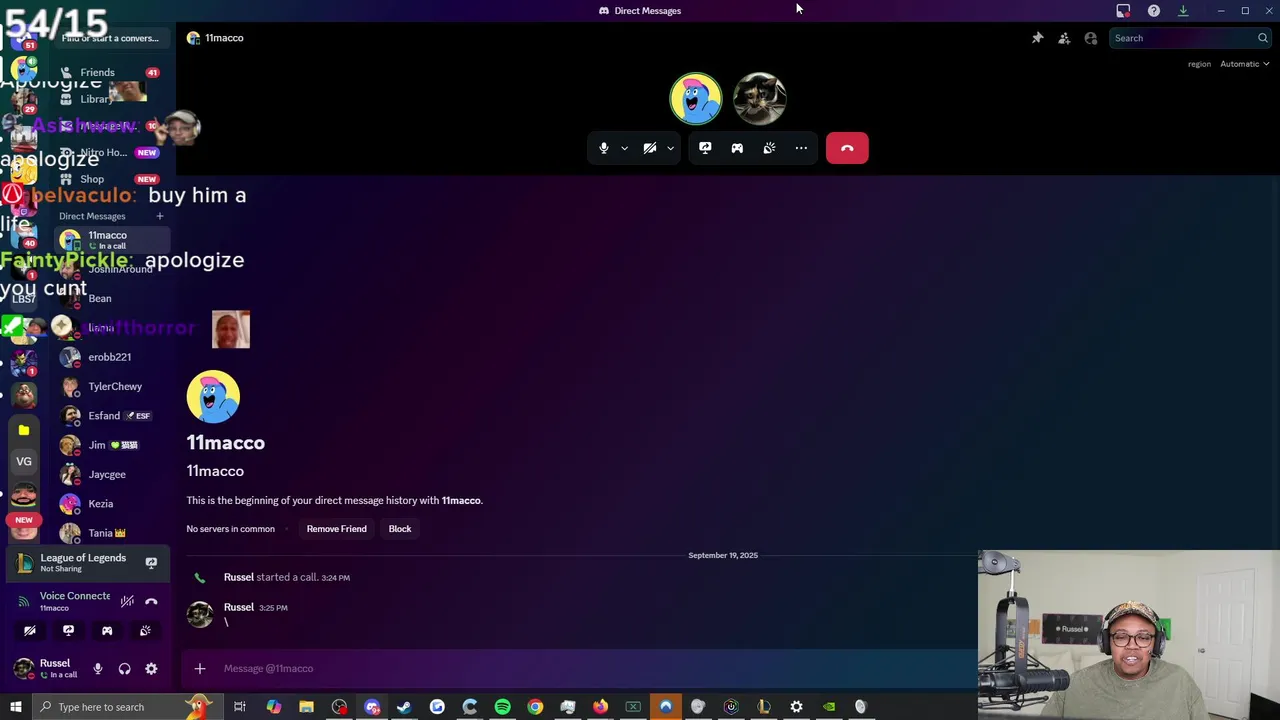The image size is (1280, 720).
Task: Open Task View on the taskbar
Action: [240, 707]
